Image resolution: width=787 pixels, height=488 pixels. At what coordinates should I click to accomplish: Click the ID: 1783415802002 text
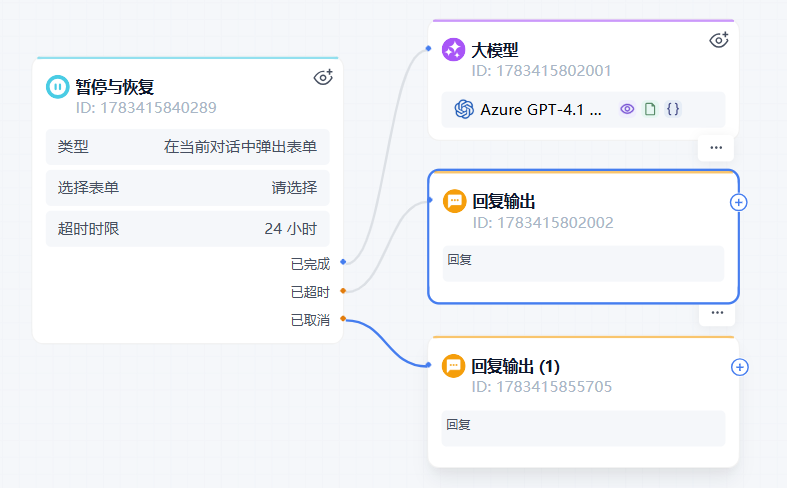(543, 222)
